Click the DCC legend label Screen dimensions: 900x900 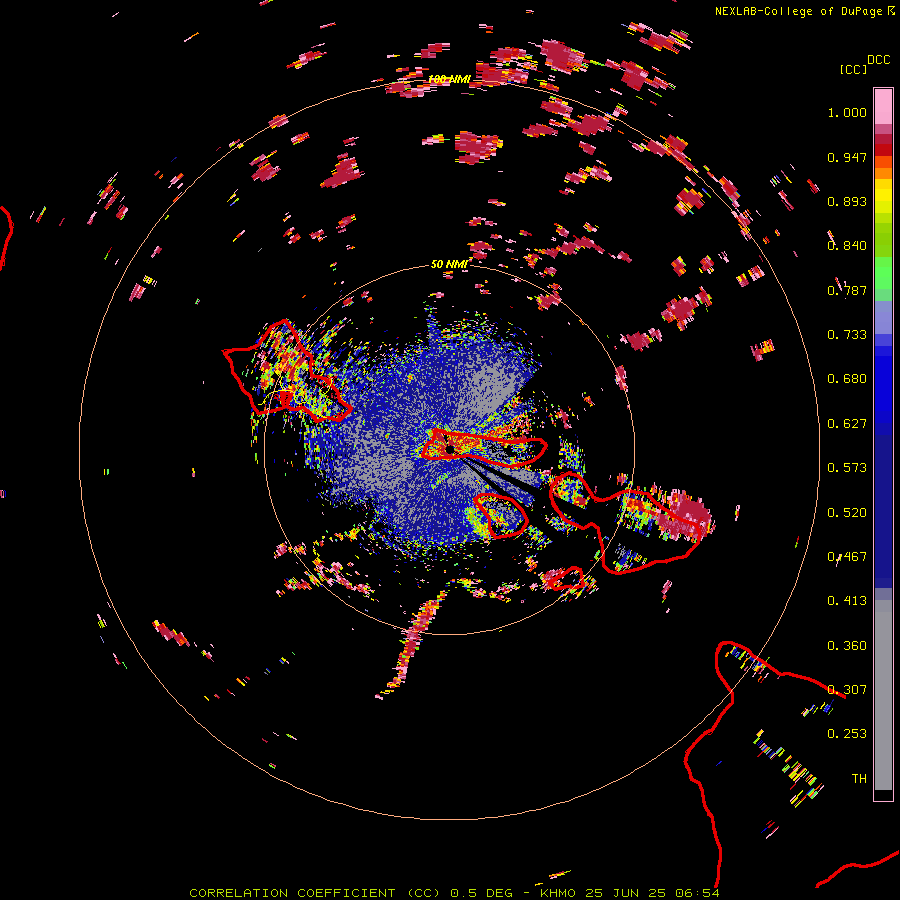(x=878, y=60)
